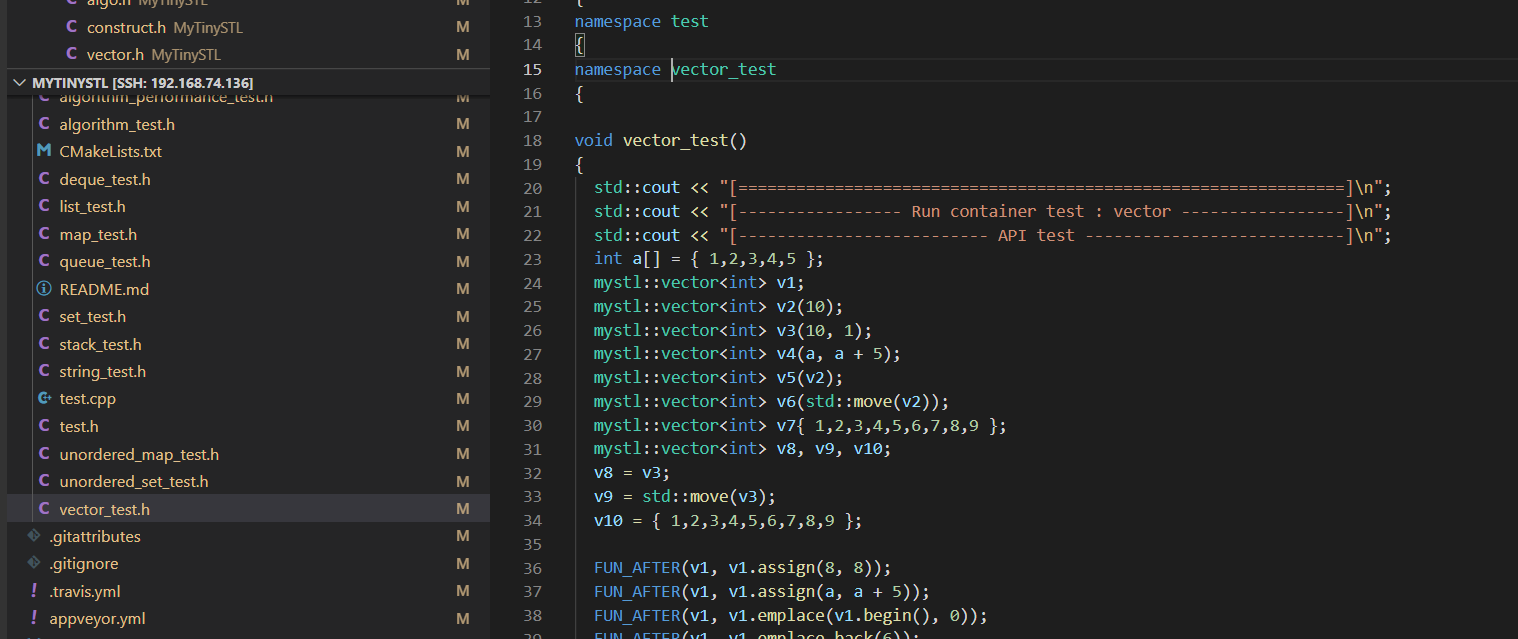This screenshot has width=1518, height=639.
Task: Click the exclamation icon beside appveyor.yml
Action: [34, 619]
